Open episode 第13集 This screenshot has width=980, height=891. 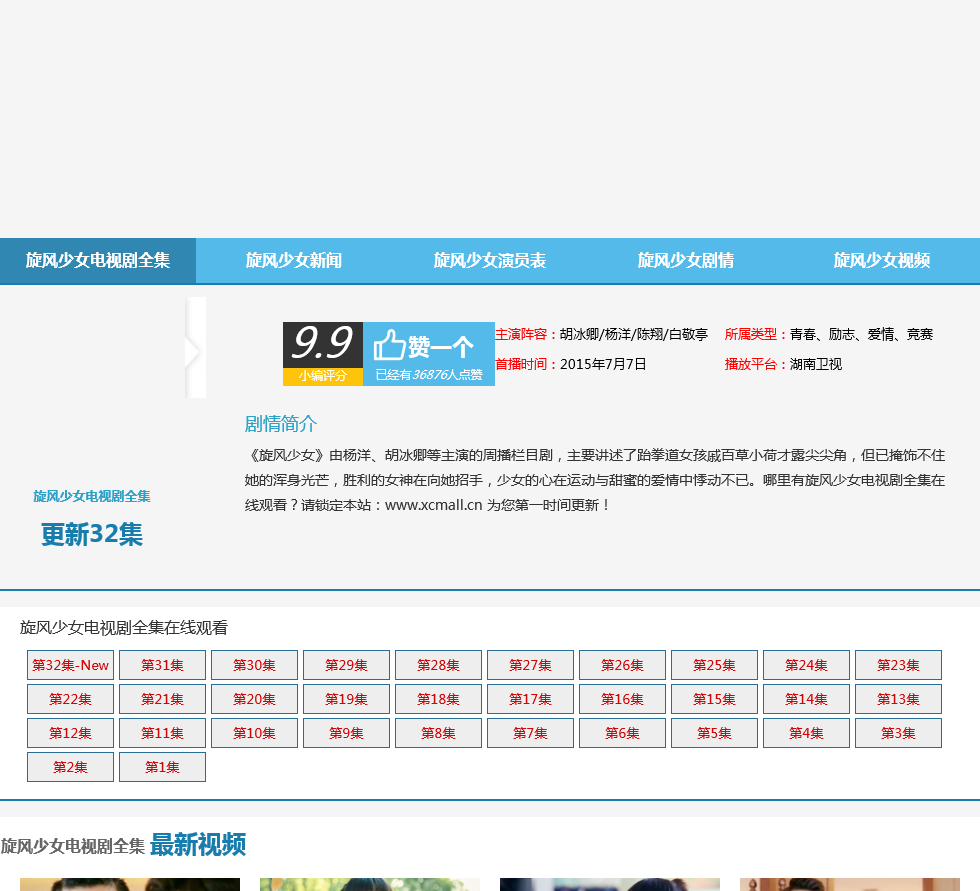[898, 699]
